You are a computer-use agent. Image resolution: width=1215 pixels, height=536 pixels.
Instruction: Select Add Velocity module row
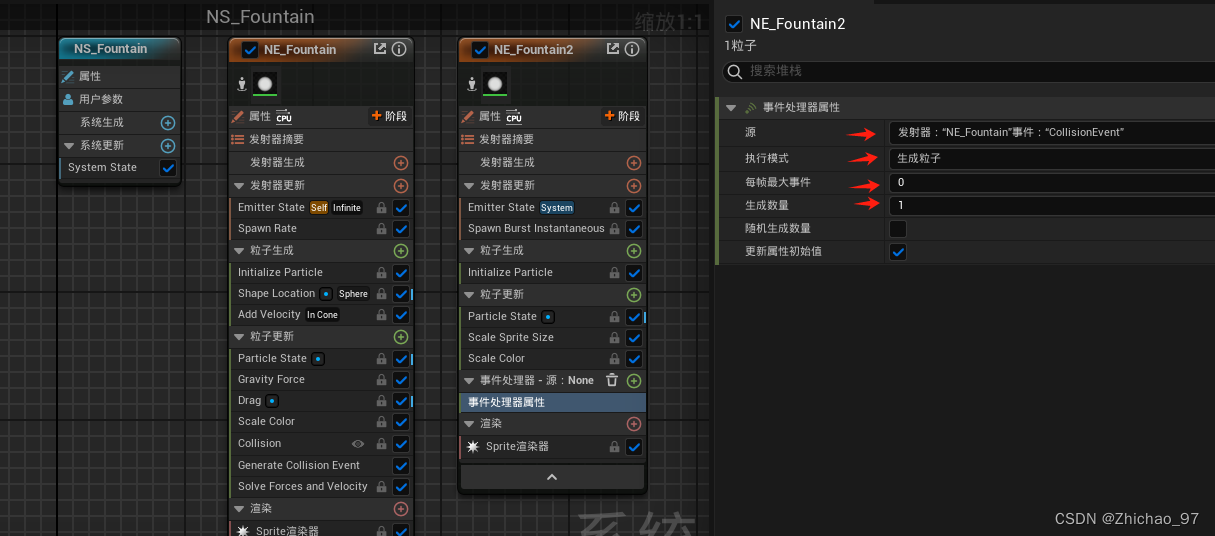(x=321, y=315)
